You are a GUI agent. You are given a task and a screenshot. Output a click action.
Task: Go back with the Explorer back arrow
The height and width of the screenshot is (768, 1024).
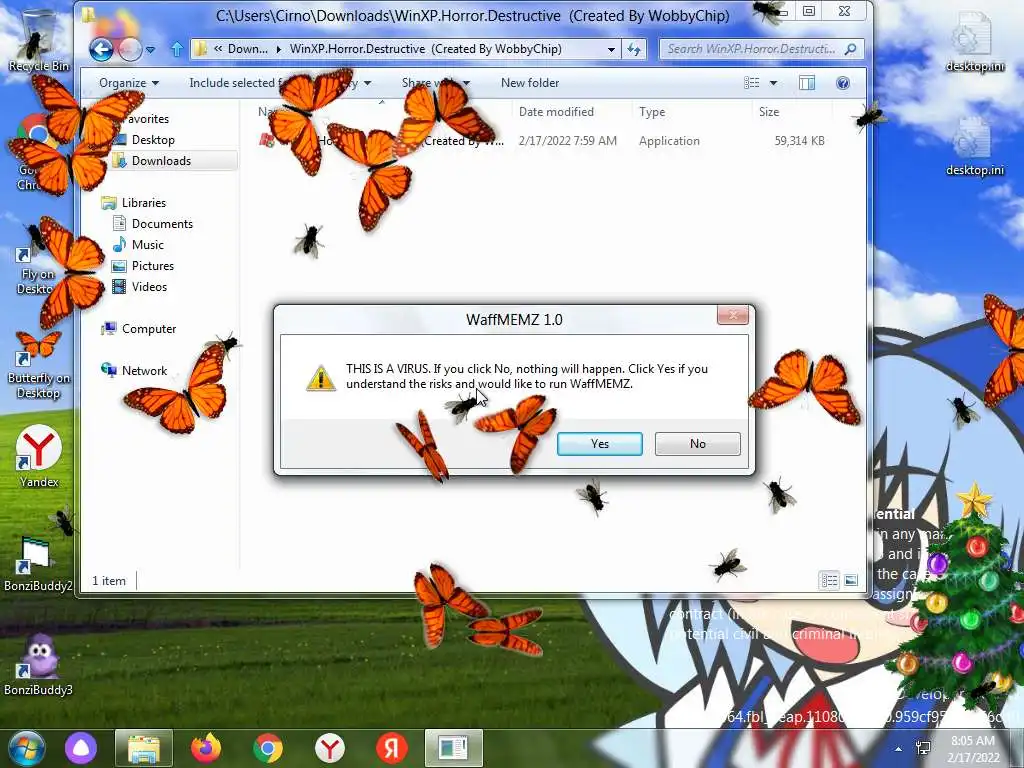point(101,50)
